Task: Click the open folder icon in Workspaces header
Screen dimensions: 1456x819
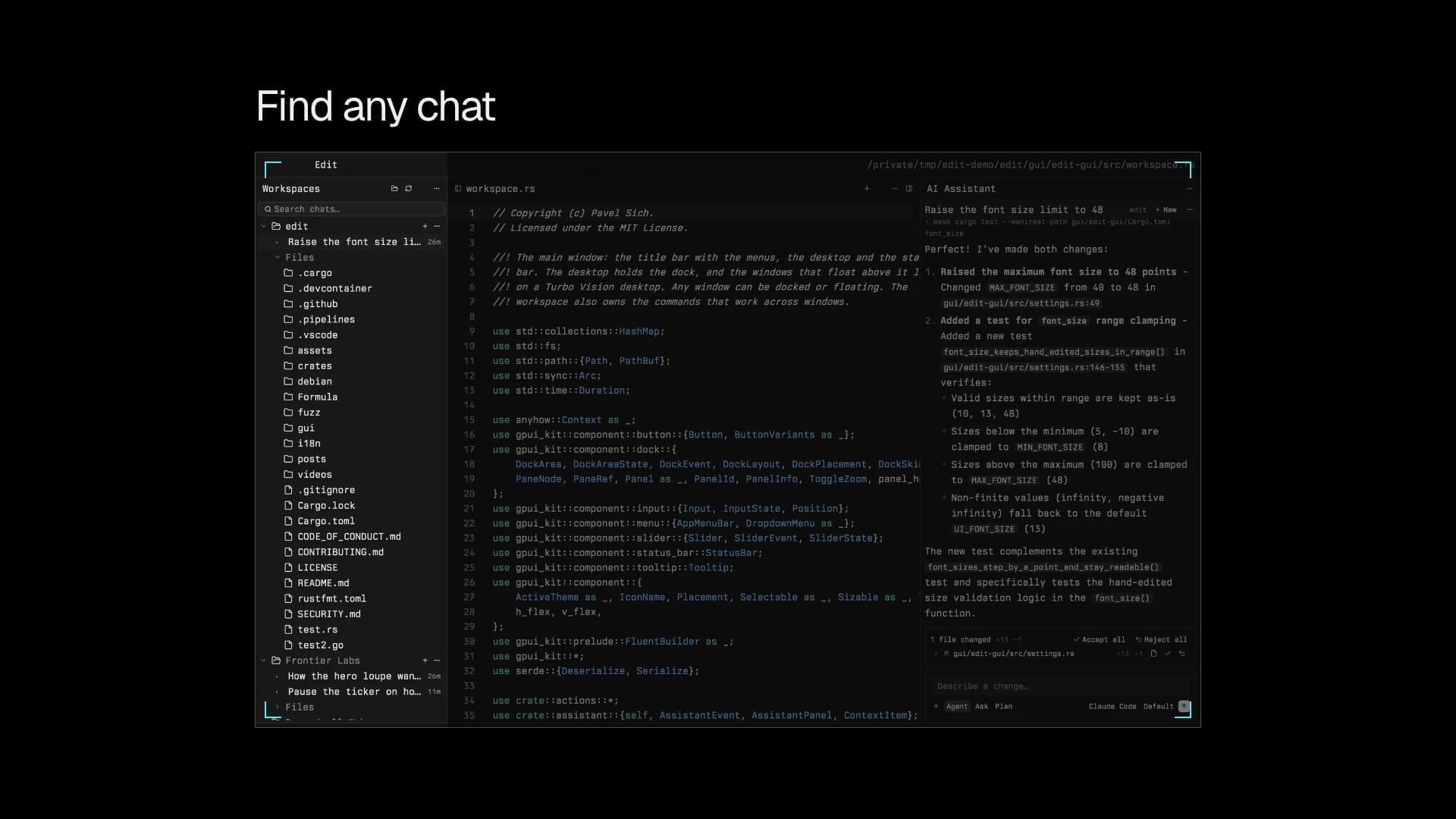Action: (x=394, y=189)
